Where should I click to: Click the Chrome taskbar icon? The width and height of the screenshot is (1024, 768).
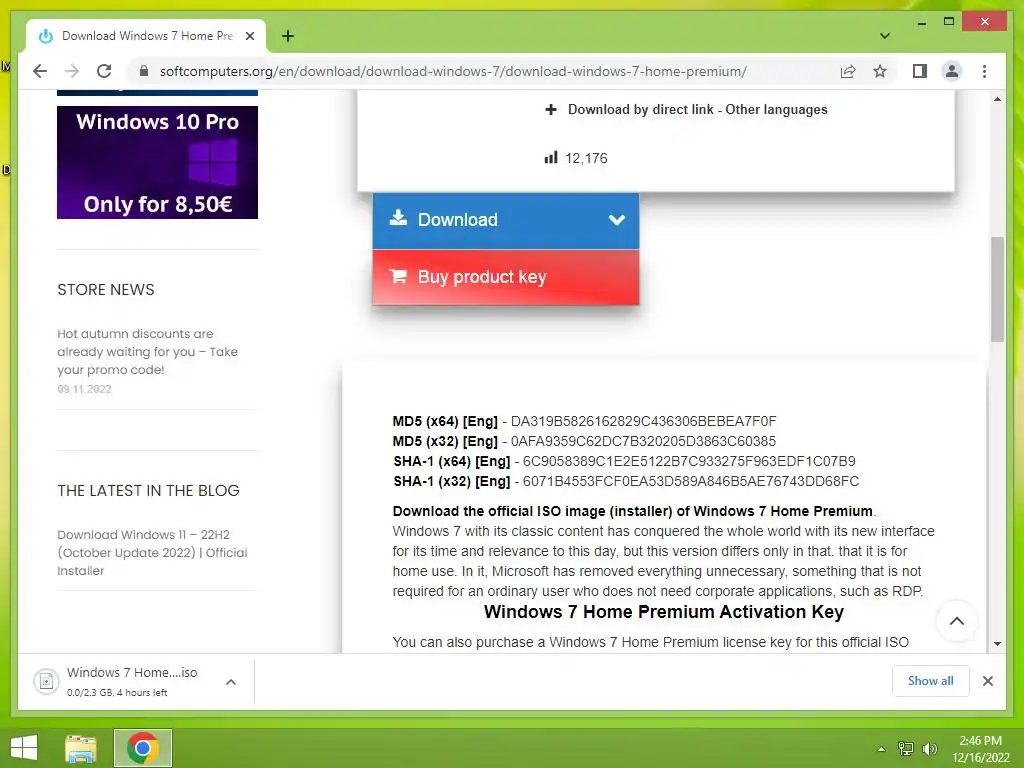coord(143,748)
